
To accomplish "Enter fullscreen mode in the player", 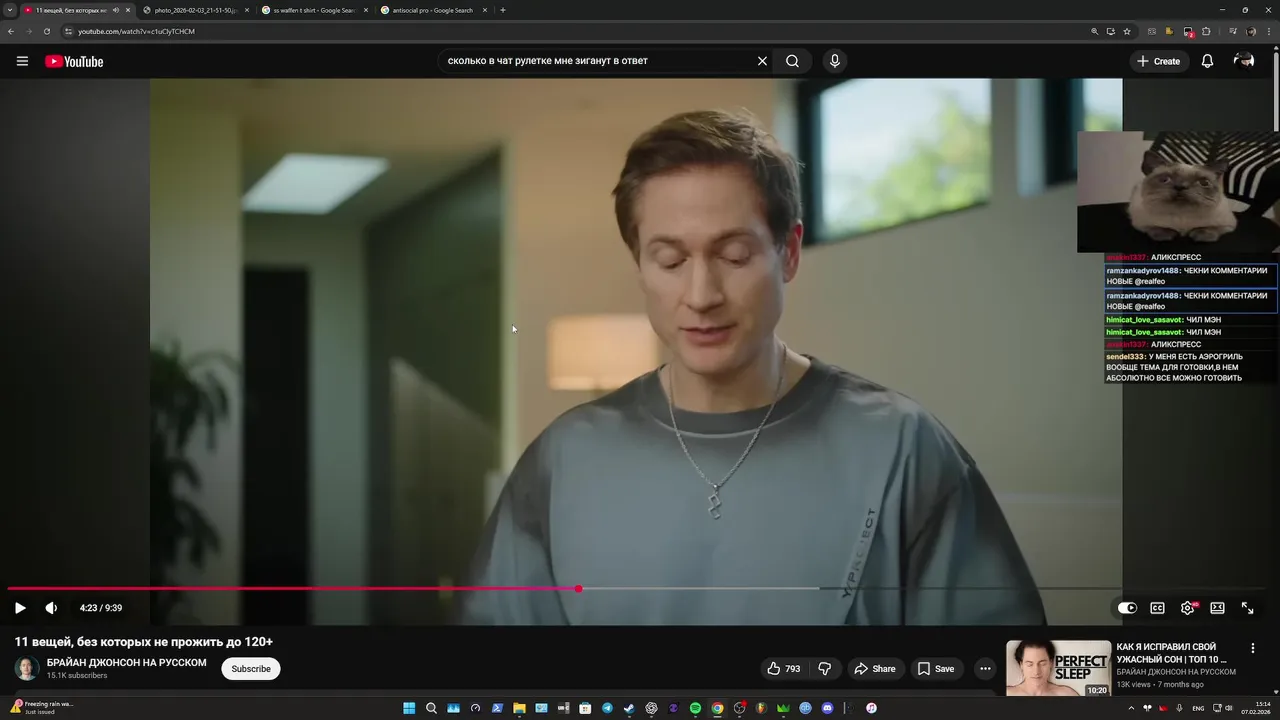I will click(x=1248, y=608).
